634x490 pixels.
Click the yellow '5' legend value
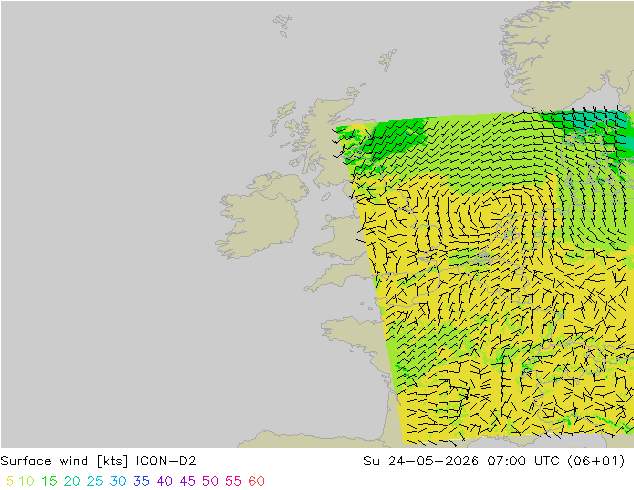pyautogui.click(x=10, y=481)
